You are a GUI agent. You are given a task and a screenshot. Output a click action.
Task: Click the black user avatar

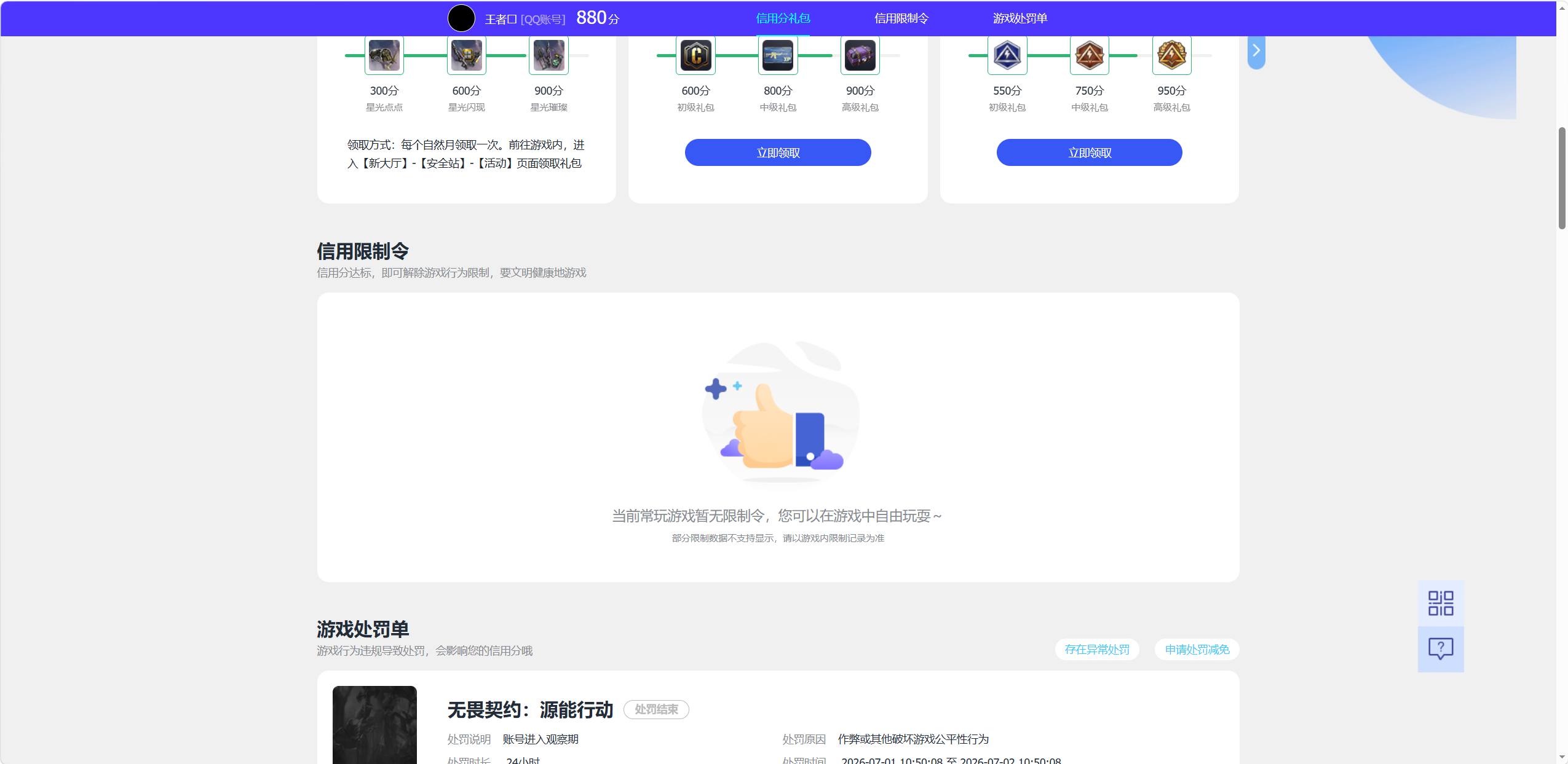[461, 18]
